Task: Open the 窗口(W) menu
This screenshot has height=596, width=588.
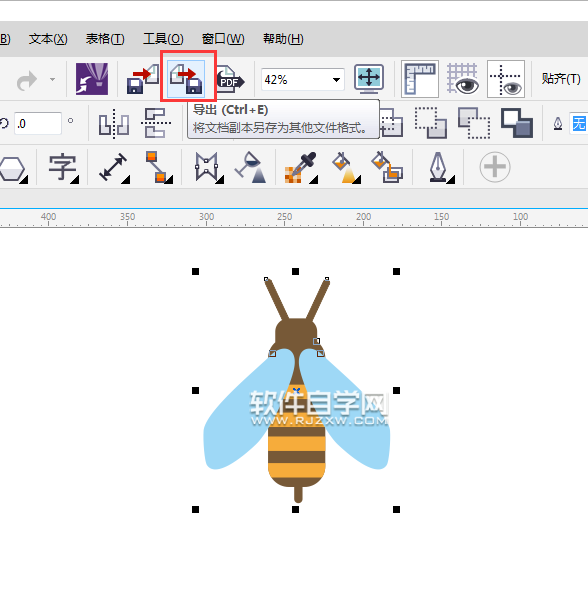Action: 223,39
